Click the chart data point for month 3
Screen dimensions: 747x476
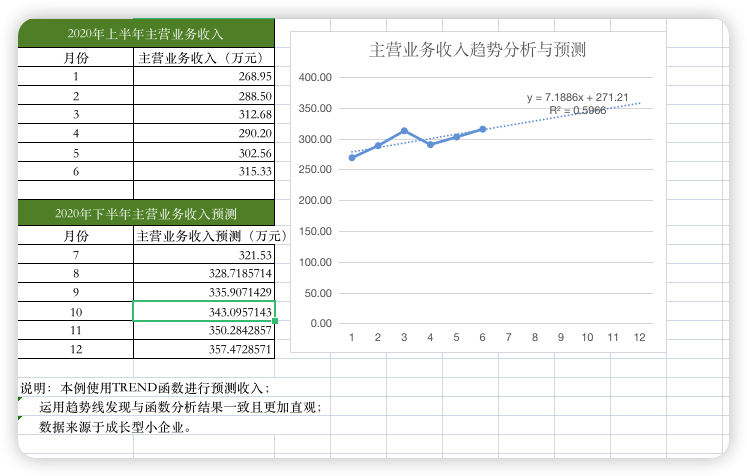click(x=404, y=131)
